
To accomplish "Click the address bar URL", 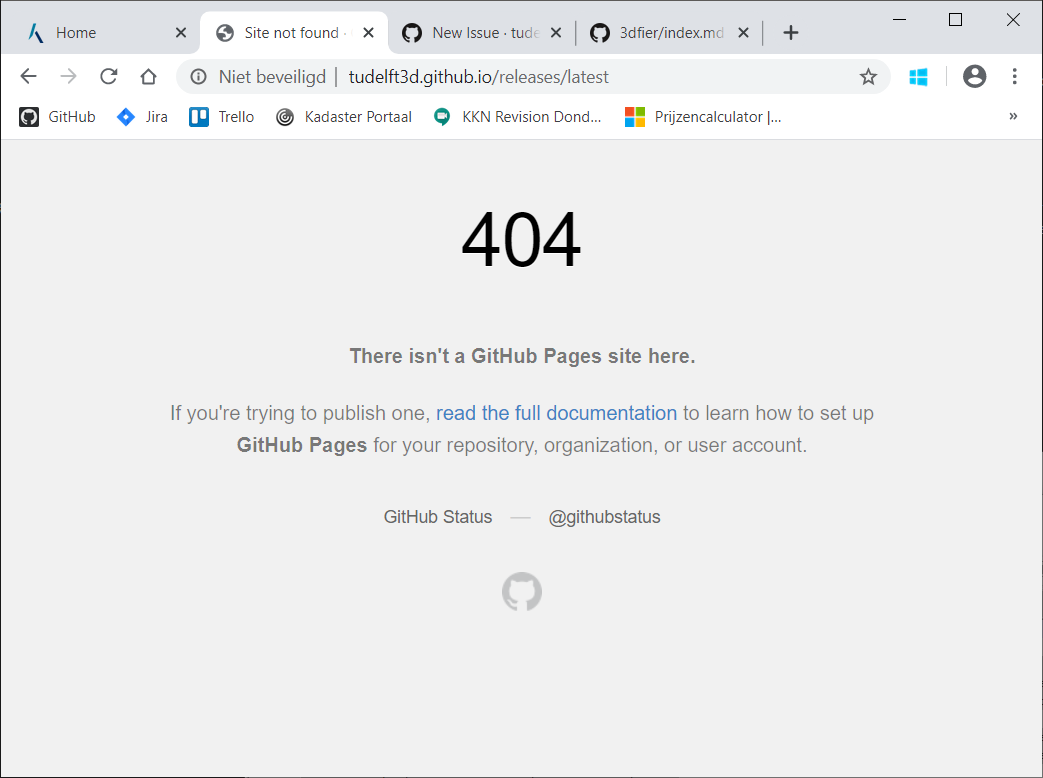I will coord(478,77).
